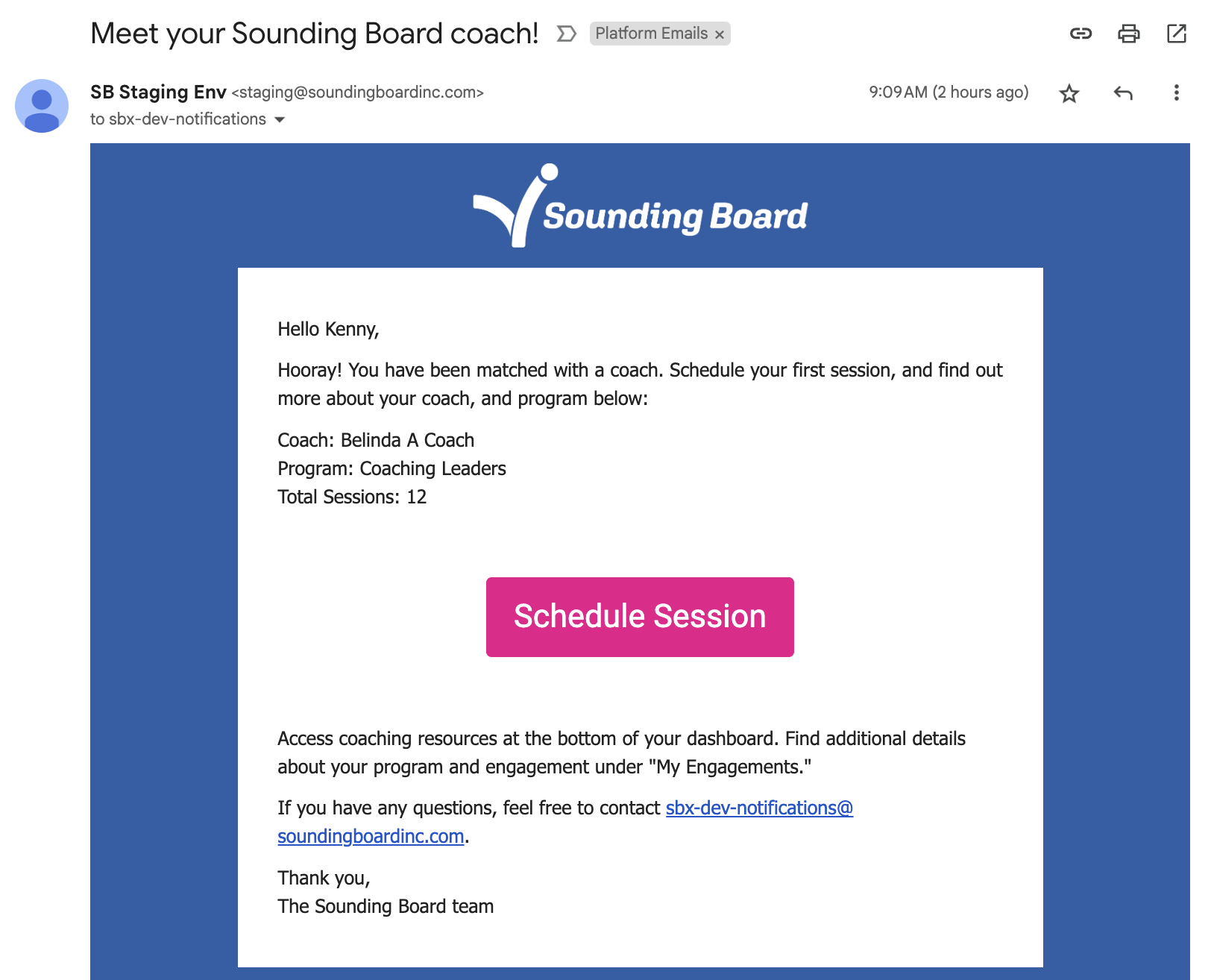Open the sbx-dev-notifications email link
Screen dimensions: 1211x980
[x=758, y=808]
